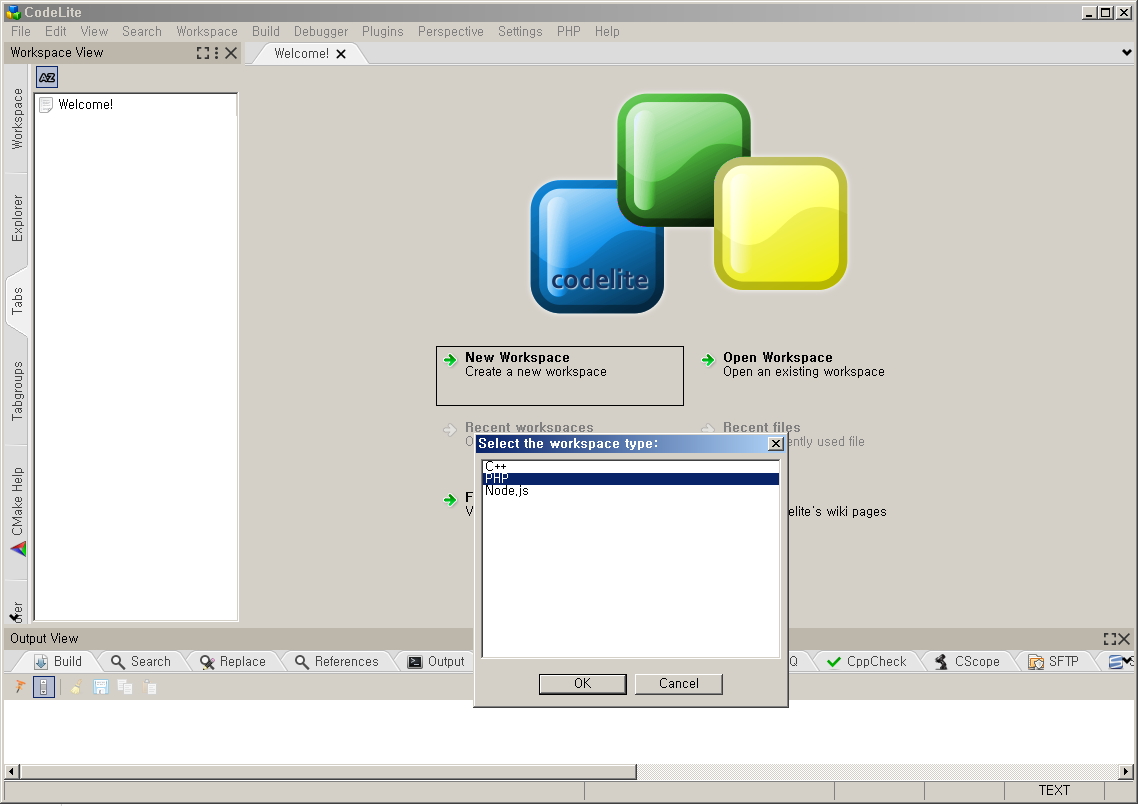Open the PHP menu
The height and width of the screenshot is (806, 1138).
(x=568, y=31)
